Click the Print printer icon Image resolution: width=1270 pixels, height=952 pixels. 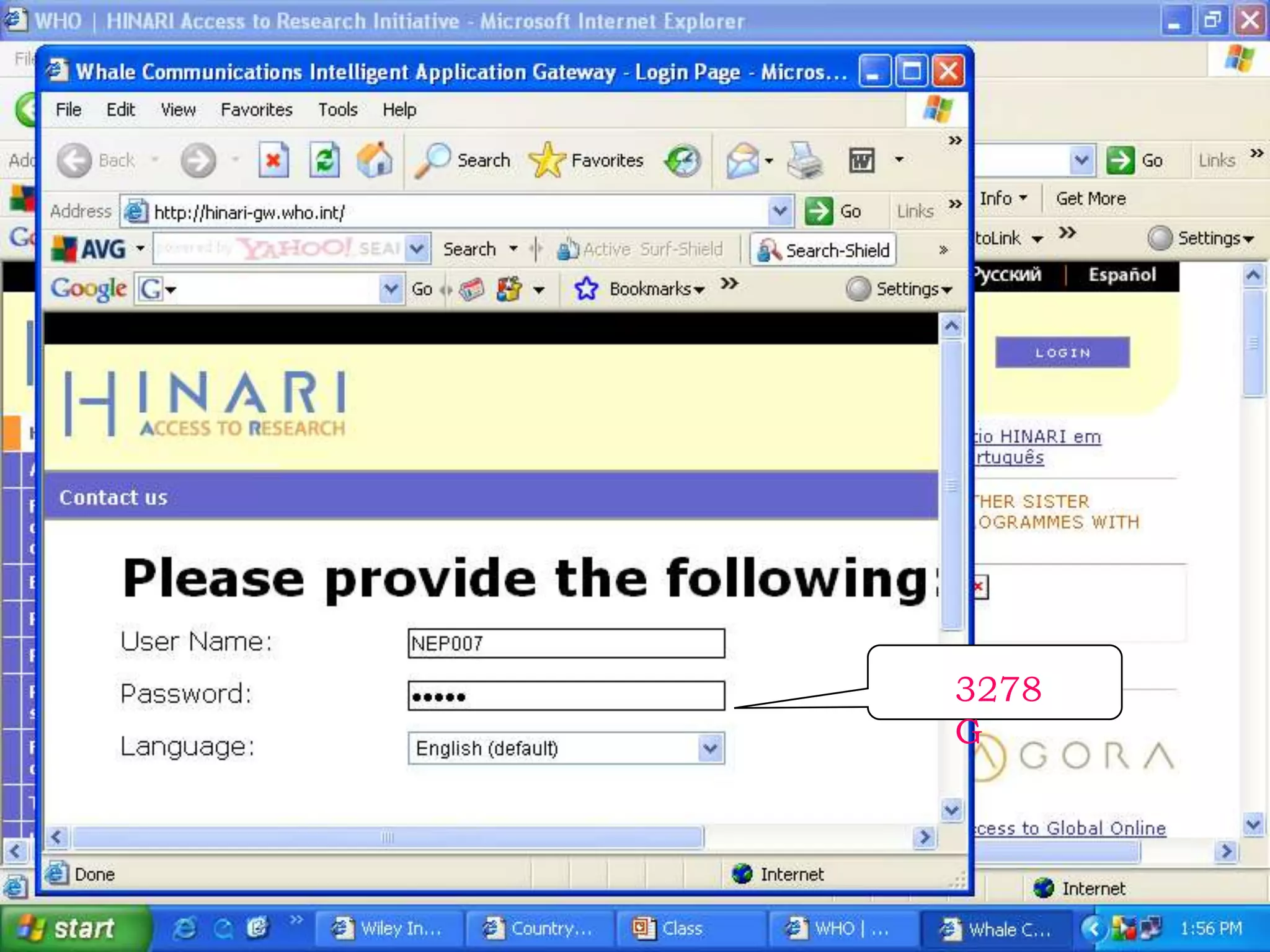(x=805, y=161)
